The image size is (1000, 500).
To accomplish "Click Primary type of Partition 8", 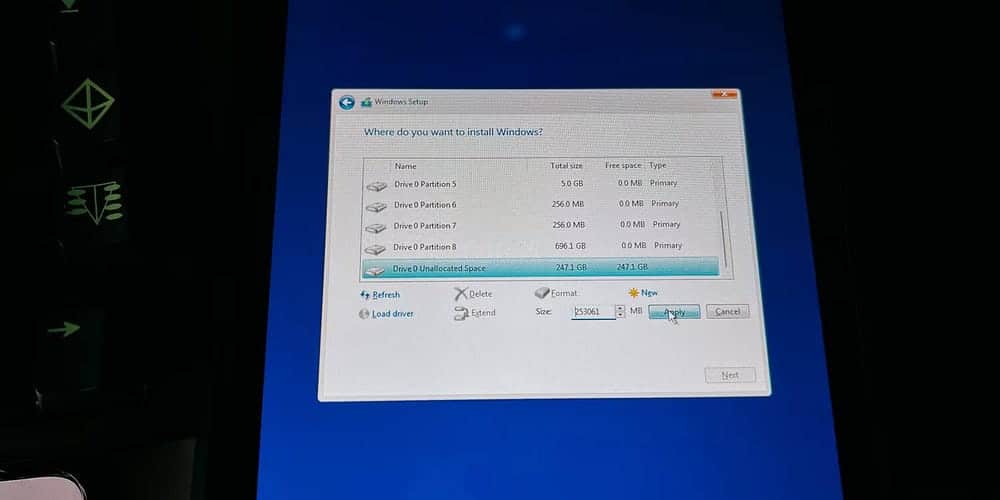I will (668, 245).
